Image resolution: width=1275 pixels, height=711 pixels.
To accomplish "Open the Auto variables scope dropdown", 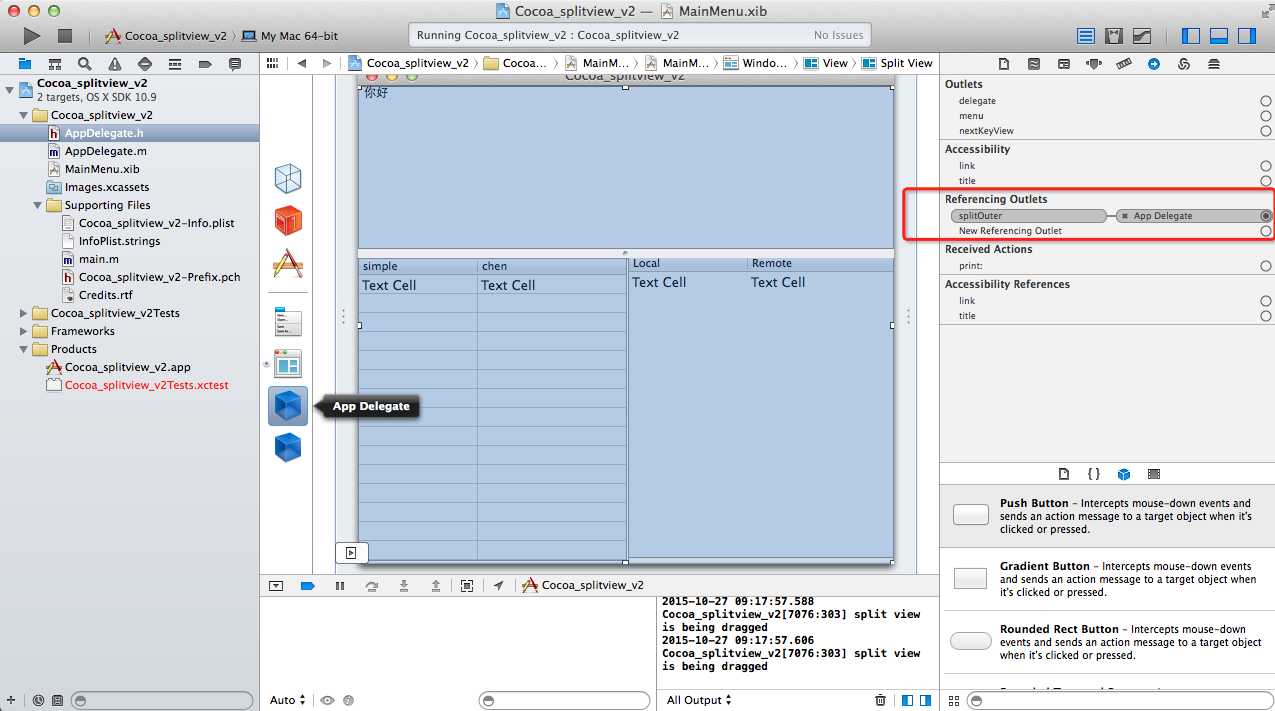I will pyautogui.click(x=287, y=700).
